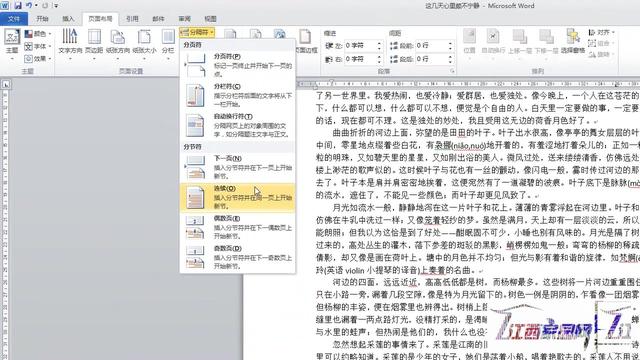Choose 分页符(P) page break option

[x=238, y=65]
